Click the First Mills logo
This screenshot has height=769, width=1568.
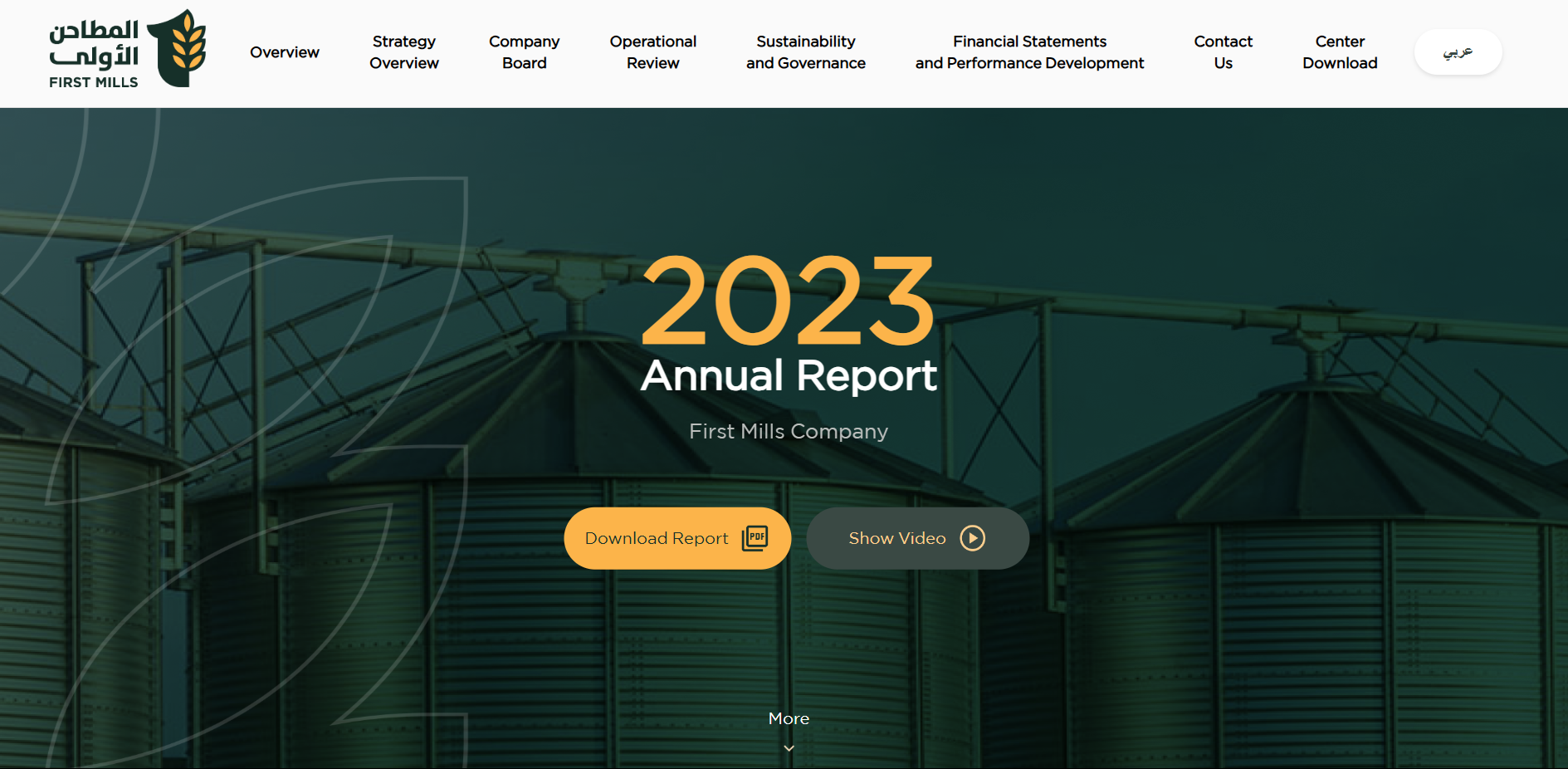pyautogui.click(x=127, y=49)
